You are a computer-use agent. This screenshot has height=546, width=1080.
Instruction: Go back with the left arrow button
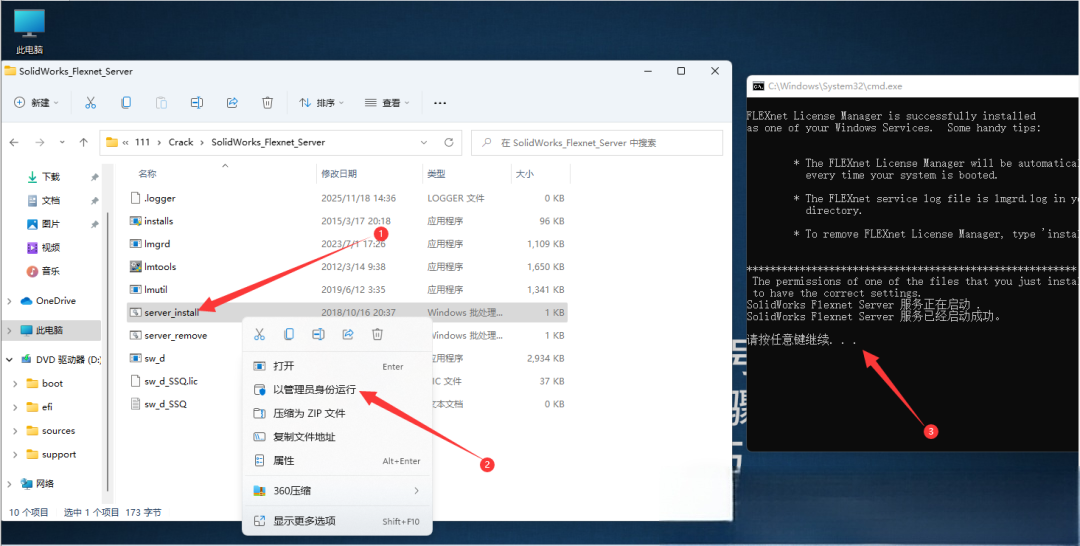click(x=14, y=143)
